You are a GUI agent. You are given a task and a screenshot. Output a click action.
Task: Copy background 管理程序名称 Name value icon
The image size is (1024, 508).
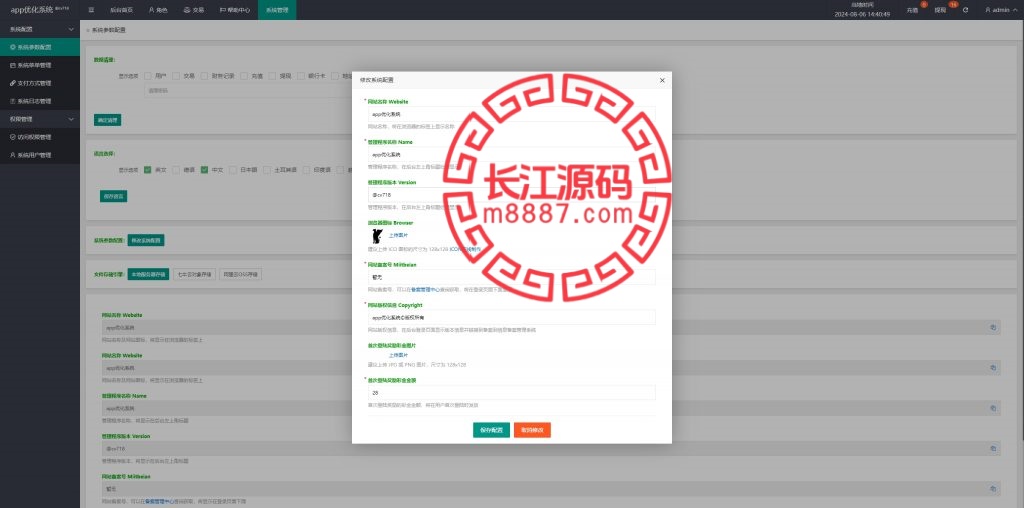point(993,408)
